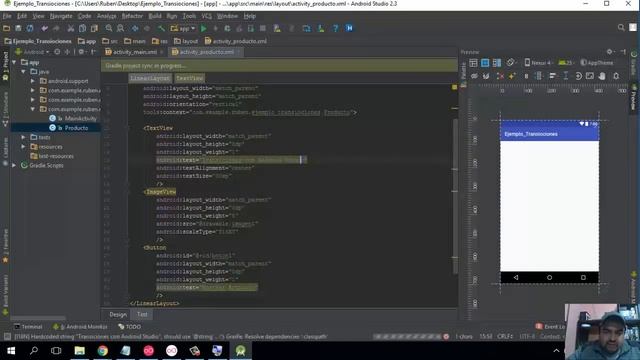This screenshot has height=360, width=640.
Task: Click the search everywhere magnifier icon
Action: pyautogui.click(x=621, y=27)
